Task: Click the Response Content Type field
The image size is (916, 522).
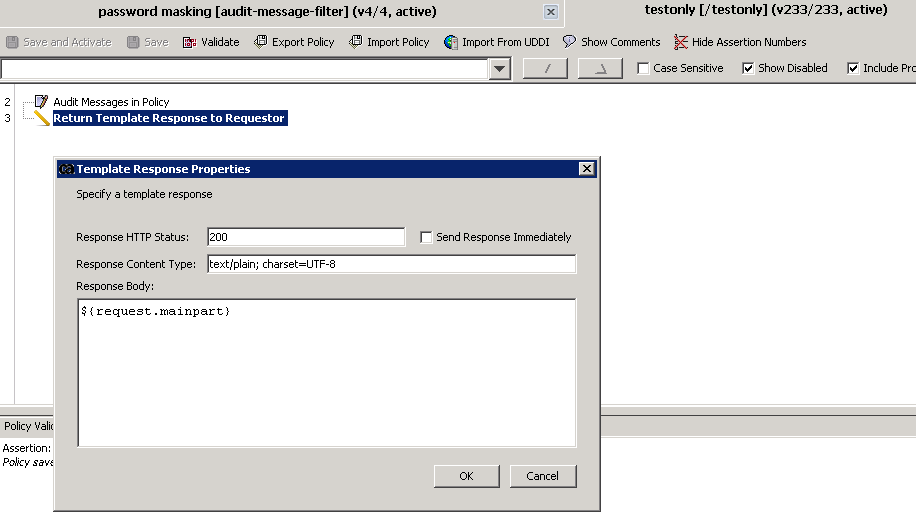Action: (x=391, y=264)
